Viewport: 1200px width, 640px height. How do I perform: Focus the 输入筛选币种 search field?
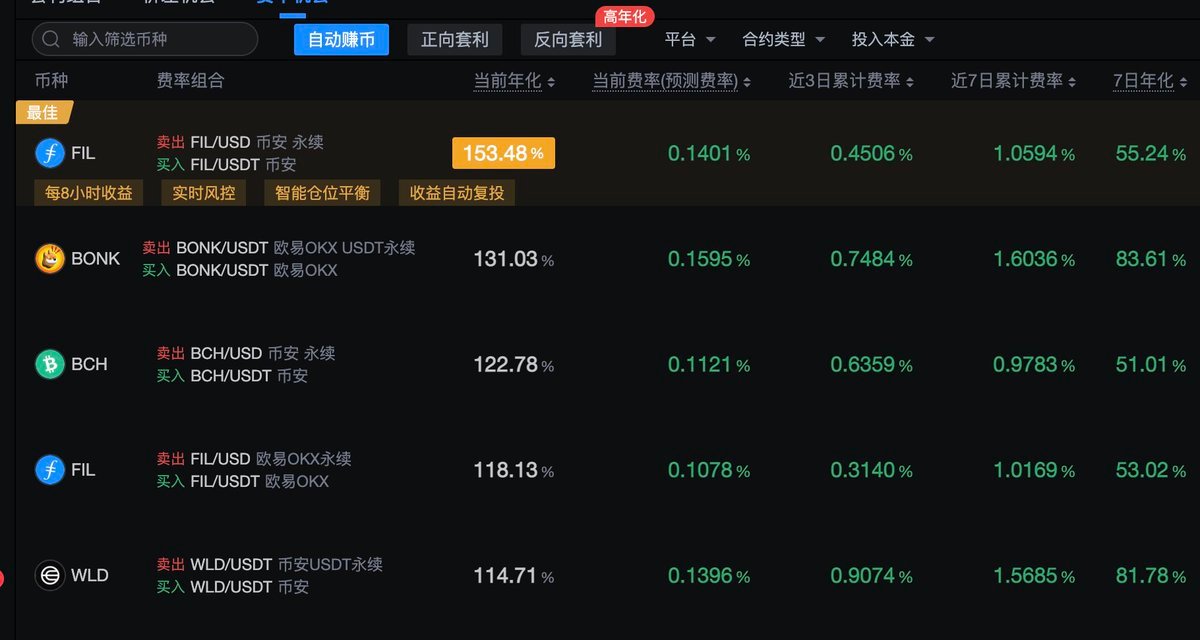click(145, 39)
